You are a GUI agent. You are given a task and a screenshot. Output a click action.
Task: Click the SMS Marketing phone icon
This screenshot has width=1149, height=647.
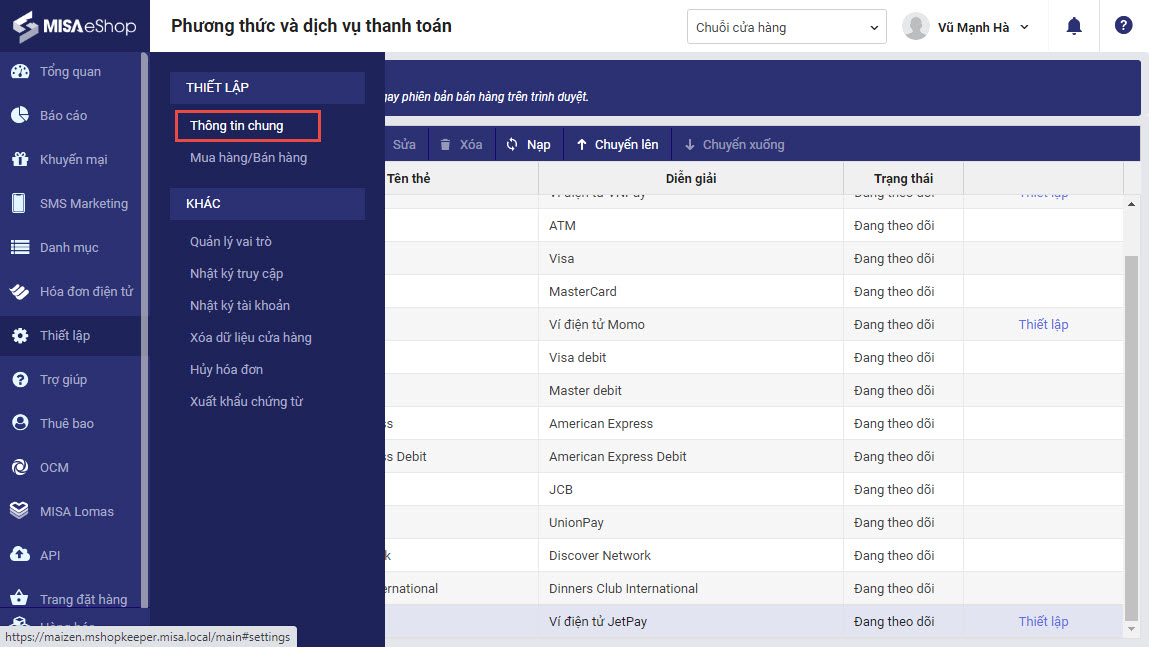19,204
